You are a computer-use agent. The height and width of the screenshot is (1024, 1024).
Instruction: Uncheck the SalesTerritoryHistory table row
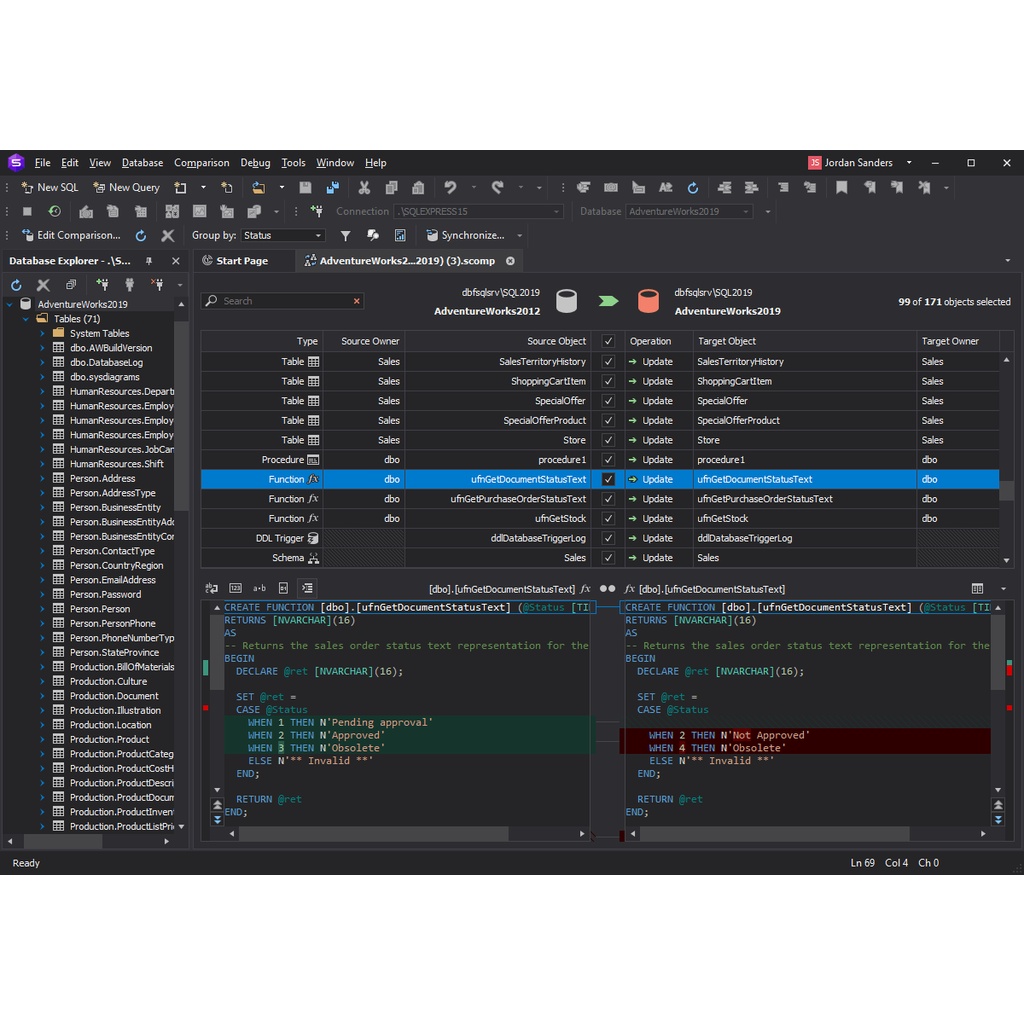click(x=608, y=361)
